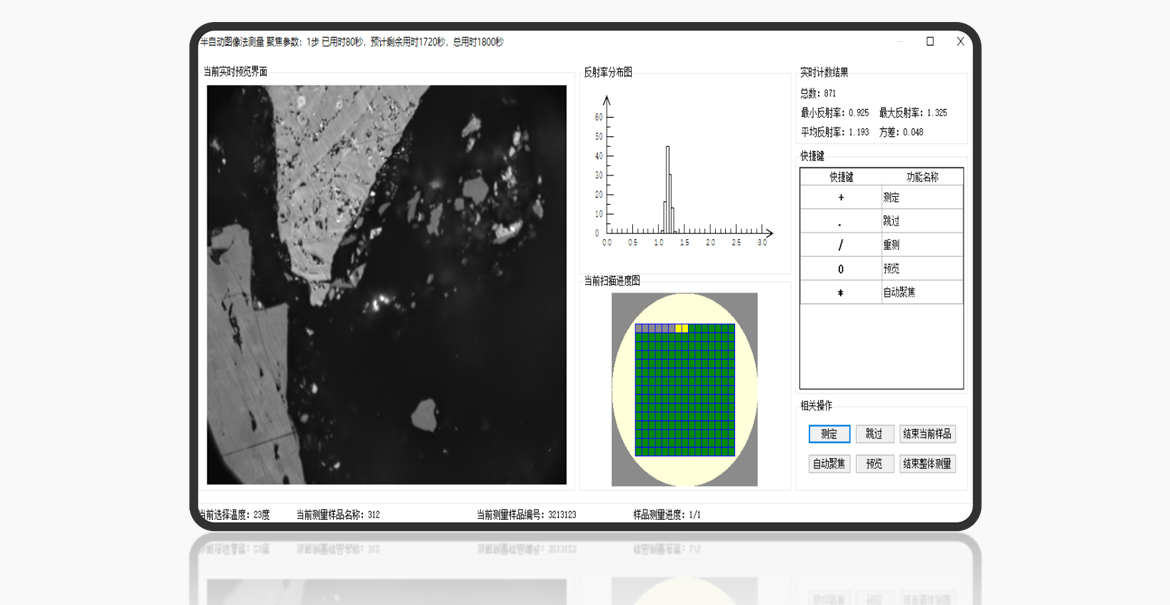Click the title bar text 半自动图像法测量
This screenshot has width=1170, height=605.
pyautogui.click(x=232, y=42)
